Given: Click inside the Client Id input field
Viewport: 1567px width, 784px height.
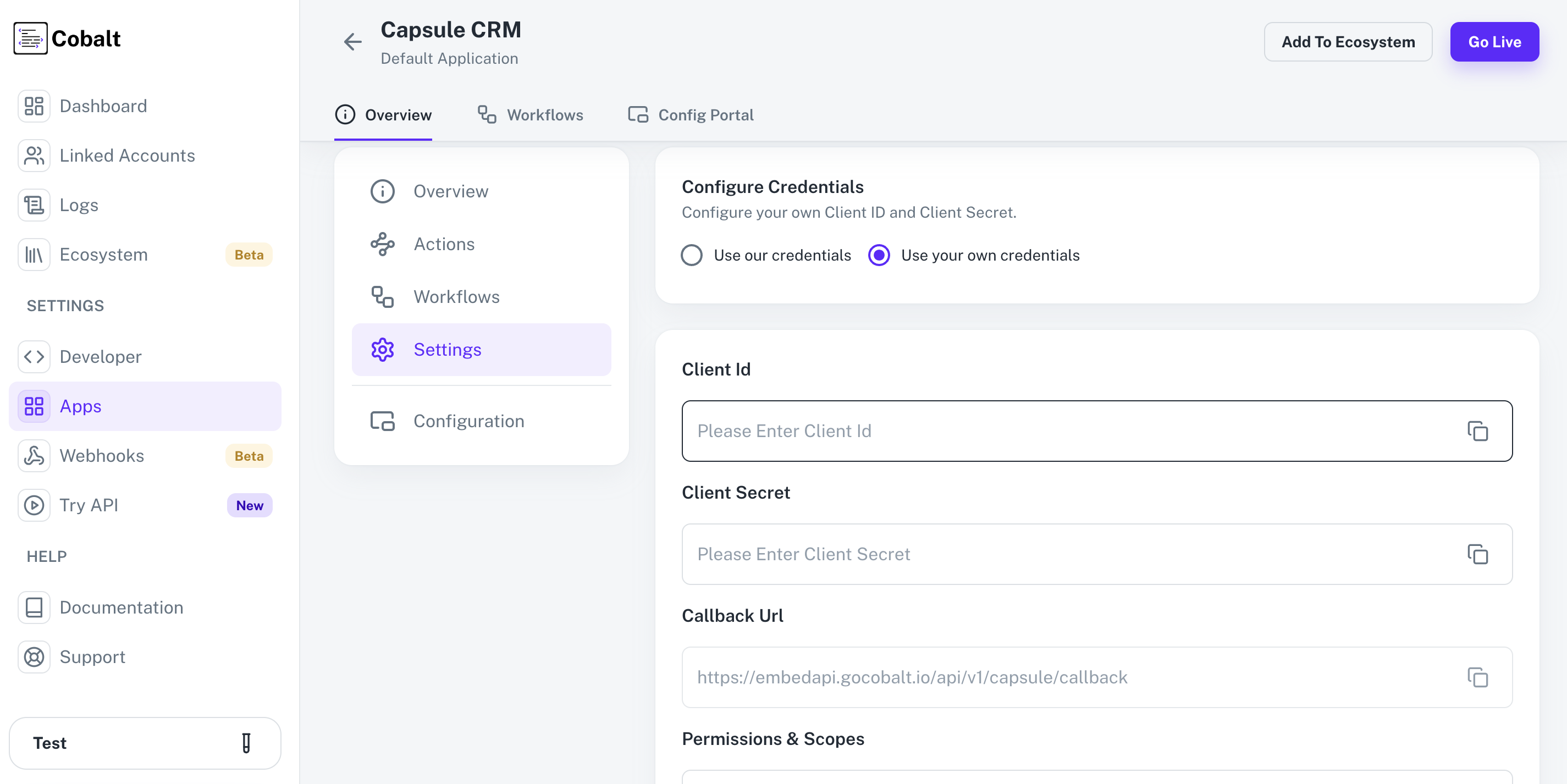Looking at the screenshot, I should tap(1034, 431).
